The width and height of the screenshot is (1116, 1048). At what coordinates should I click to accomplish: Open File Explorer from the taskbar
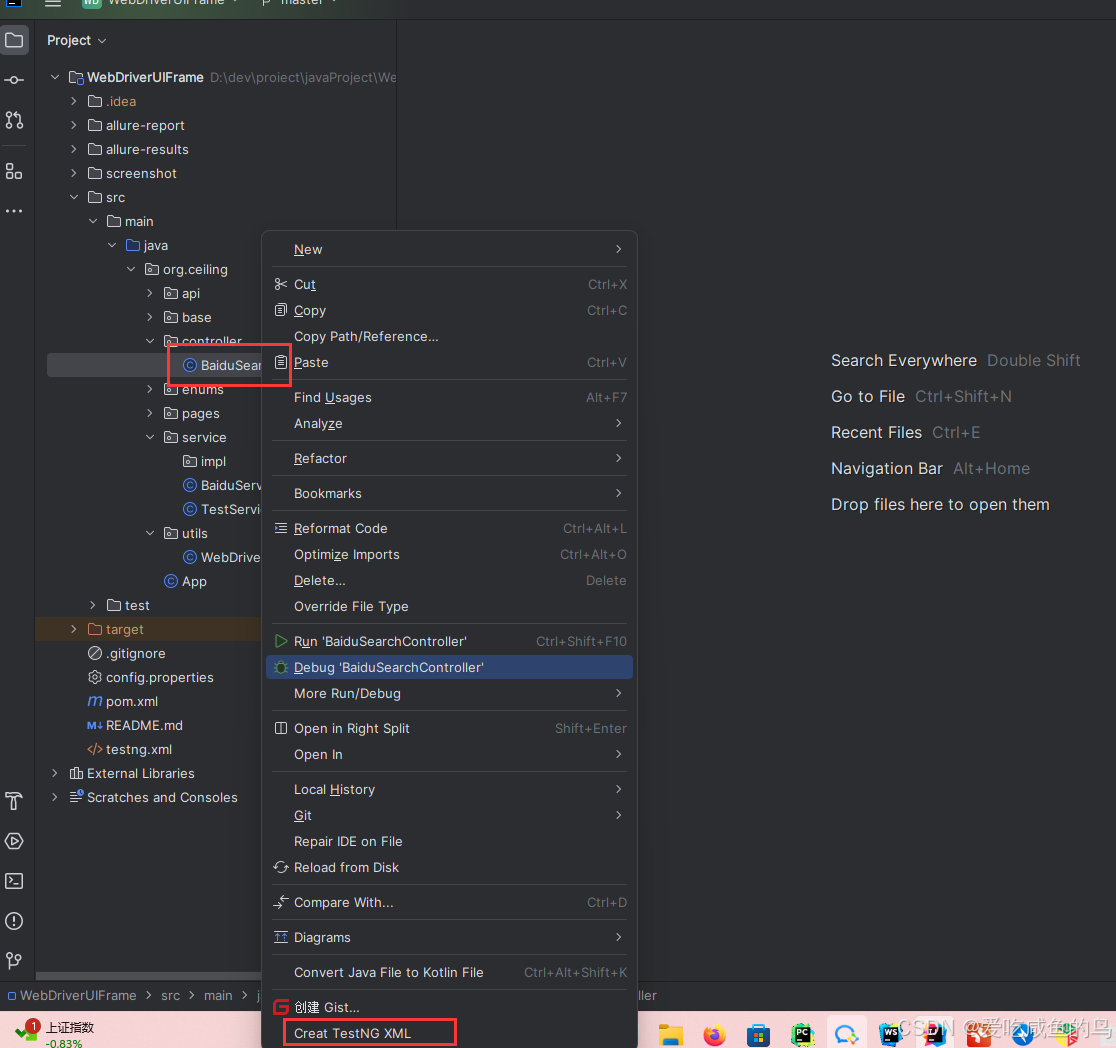(670, 1034)
